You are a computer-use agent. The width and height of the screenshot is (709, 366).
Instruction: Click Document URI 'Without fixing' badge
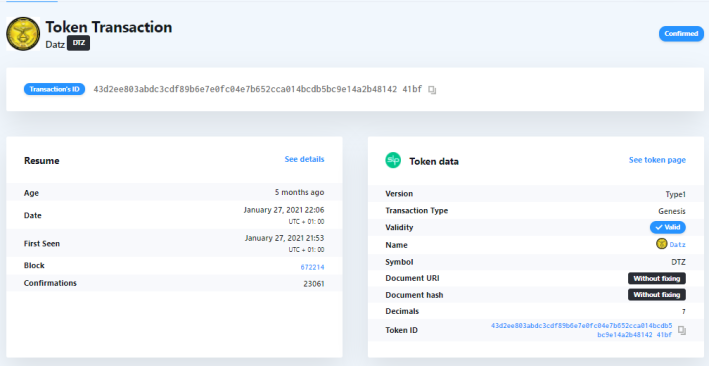pyautogui.click(x=657, y=278)
